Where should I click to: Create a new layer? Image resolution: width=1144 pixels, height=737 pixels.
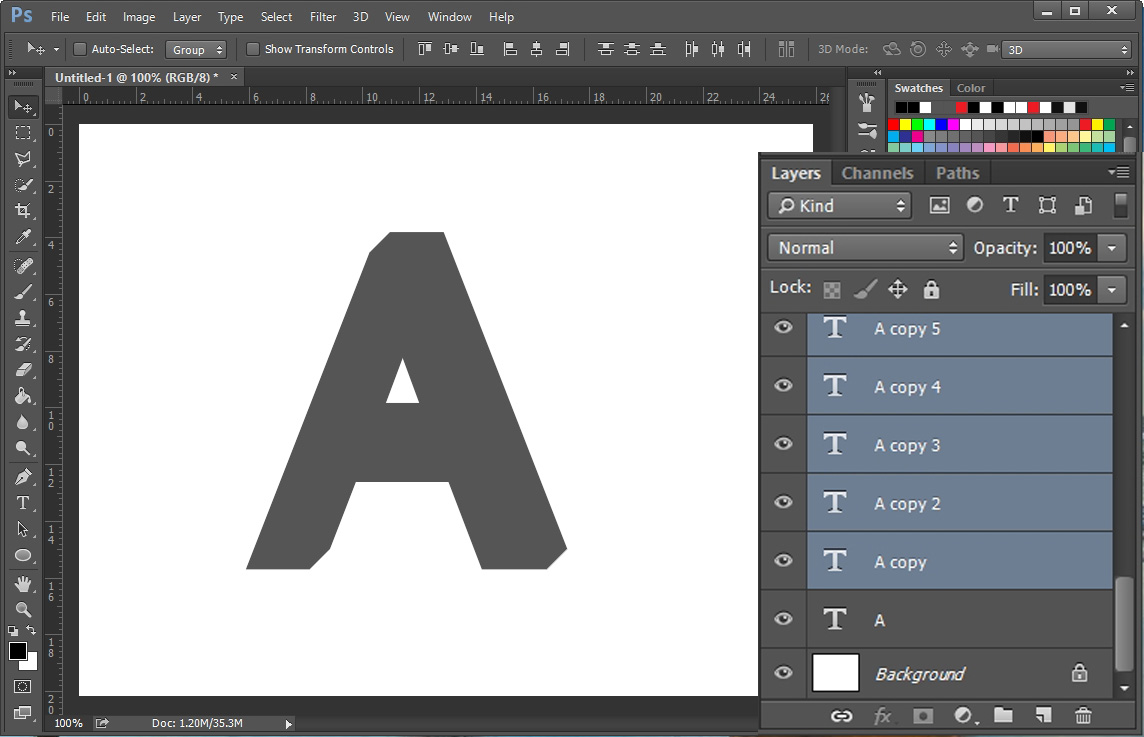click(x=1043, y=715)
